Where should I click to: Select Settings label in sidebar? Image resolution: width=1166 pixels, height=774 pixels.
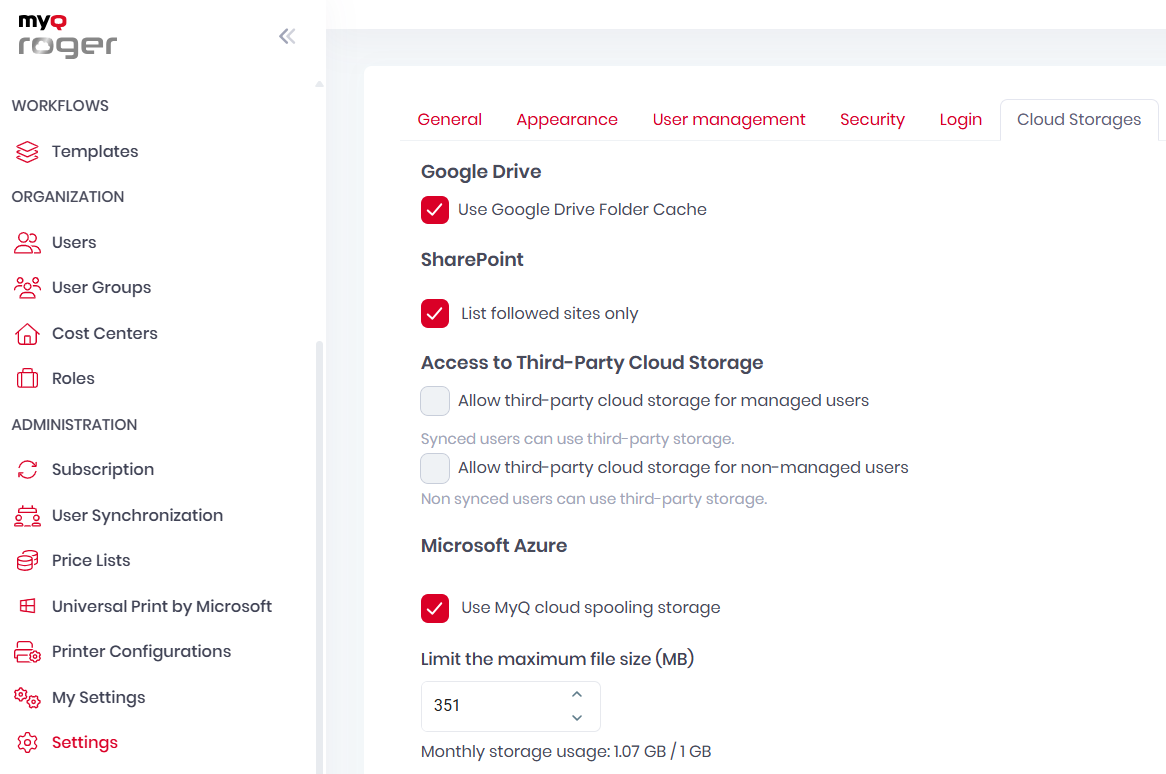[85, 743]
